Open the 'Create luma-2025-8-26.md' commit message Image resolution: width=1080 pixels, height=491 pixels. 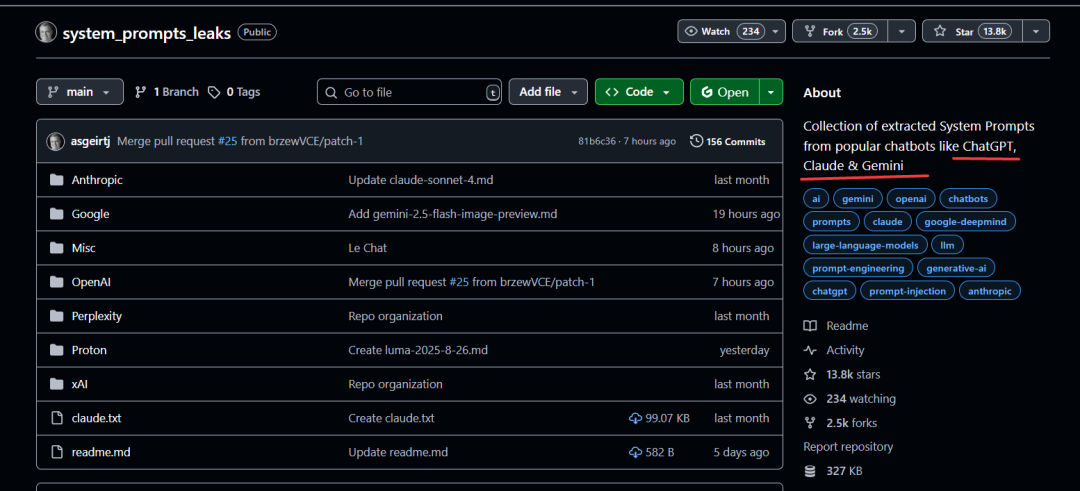[x=418, y=350]
